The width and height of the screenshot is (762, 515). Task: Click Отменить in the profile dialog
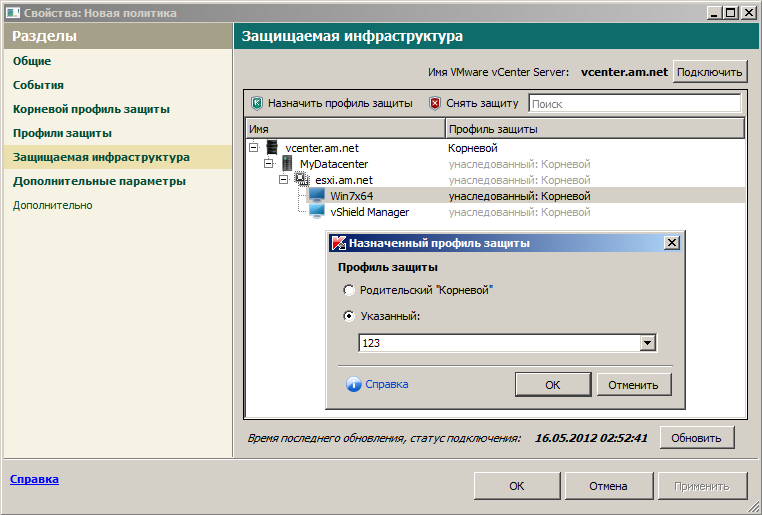(x=634, y=385)
